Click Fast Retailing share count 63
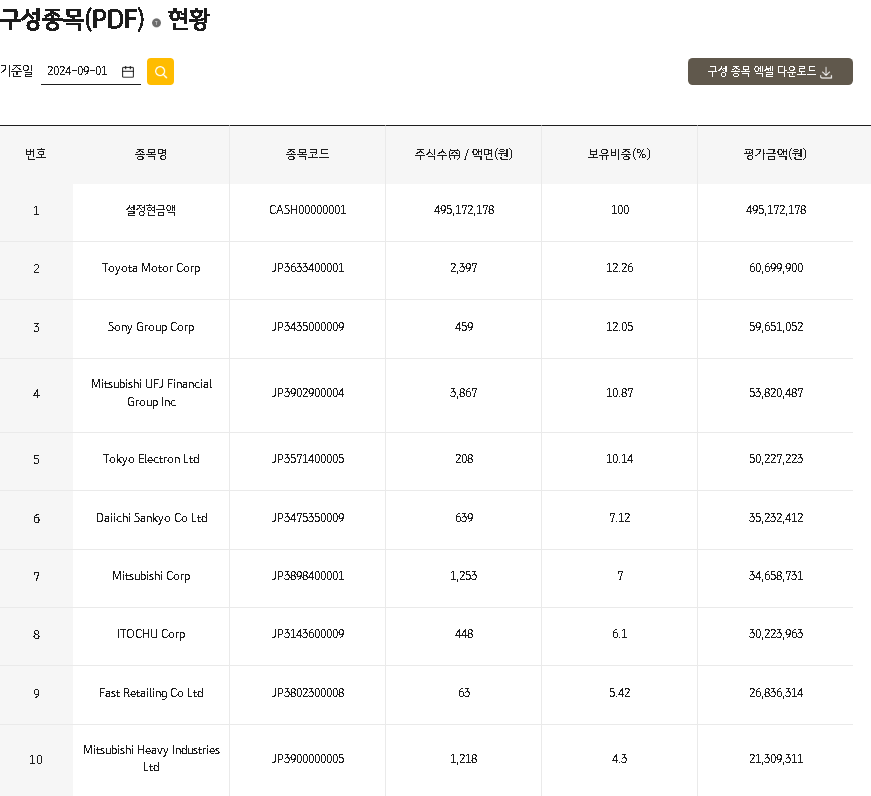The image size is (871, 796). pos(464,693)
